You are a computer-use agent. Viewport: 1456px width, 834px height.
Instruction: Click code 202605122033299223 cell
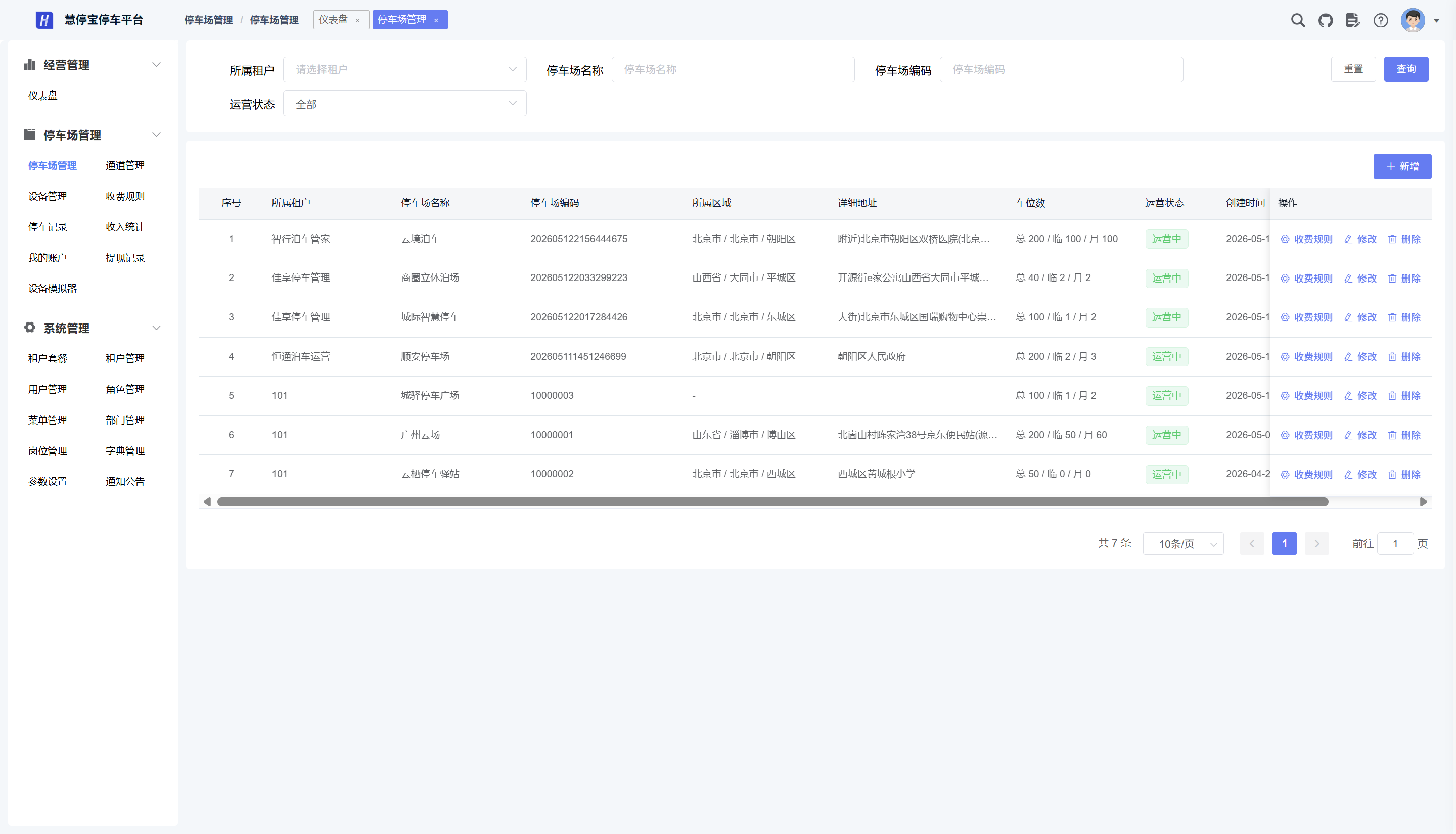(x=578, y=278)
